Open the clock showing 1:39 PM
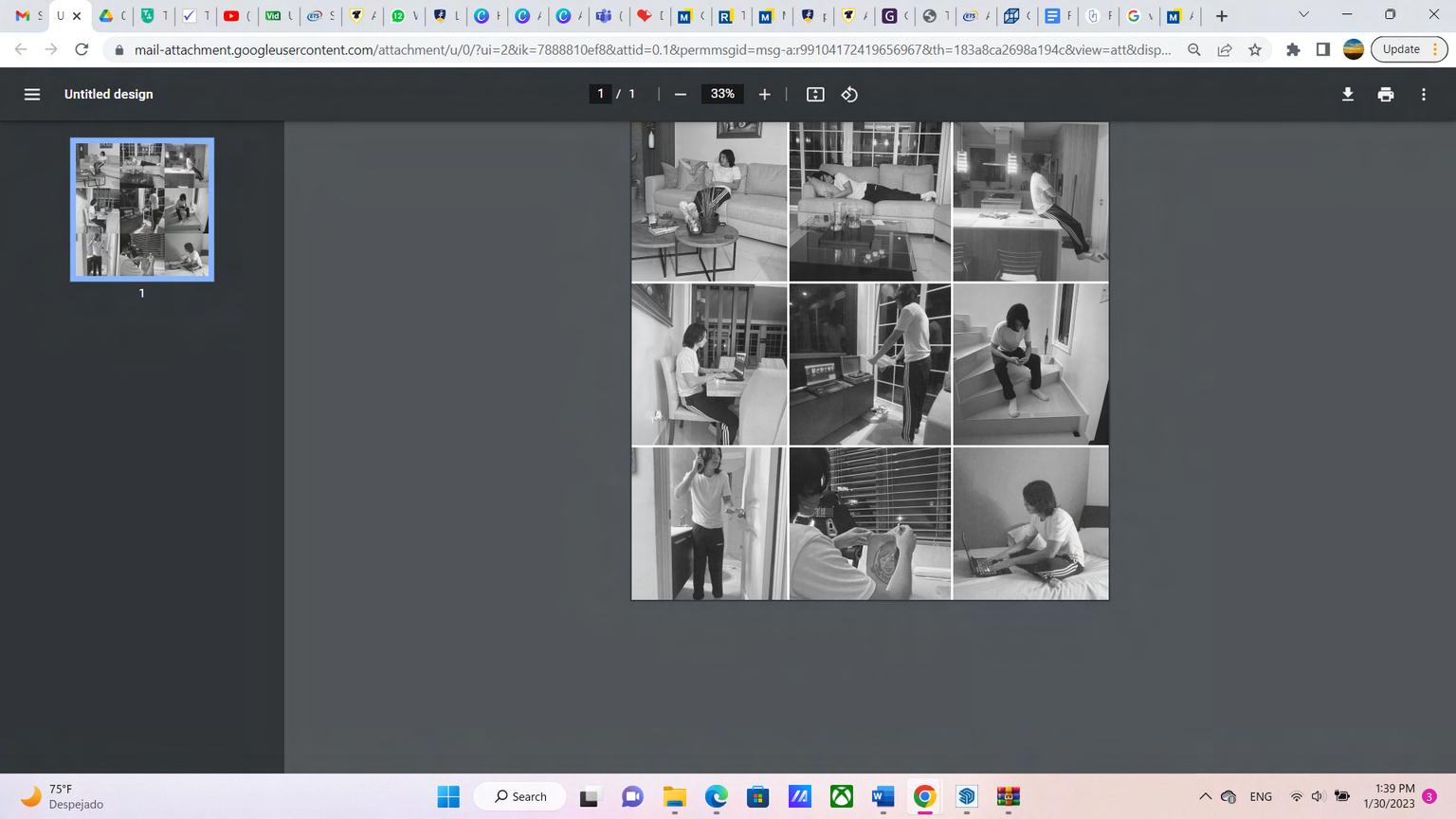This screenshot has height=819, width=1456. point(1389,796)
